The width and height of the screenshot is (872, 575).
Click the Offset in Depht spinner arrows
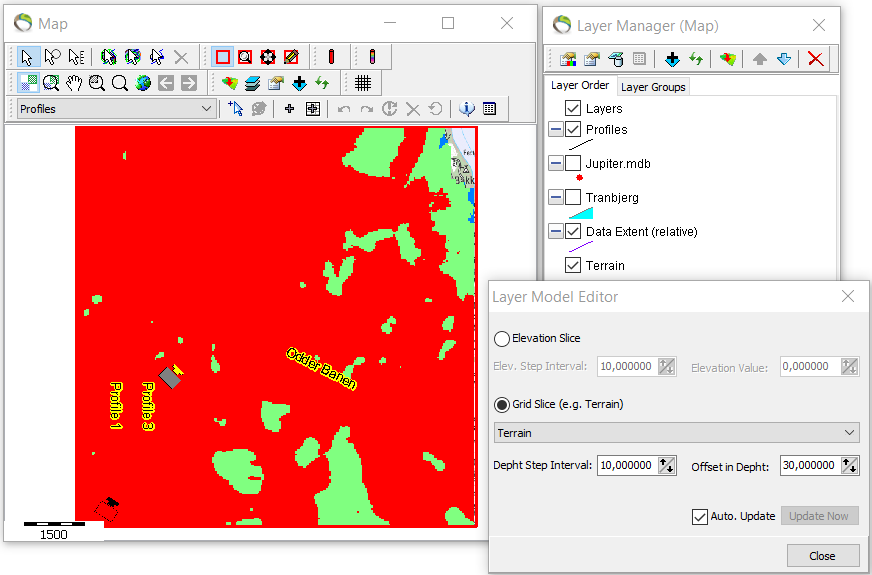click(849, 465)
